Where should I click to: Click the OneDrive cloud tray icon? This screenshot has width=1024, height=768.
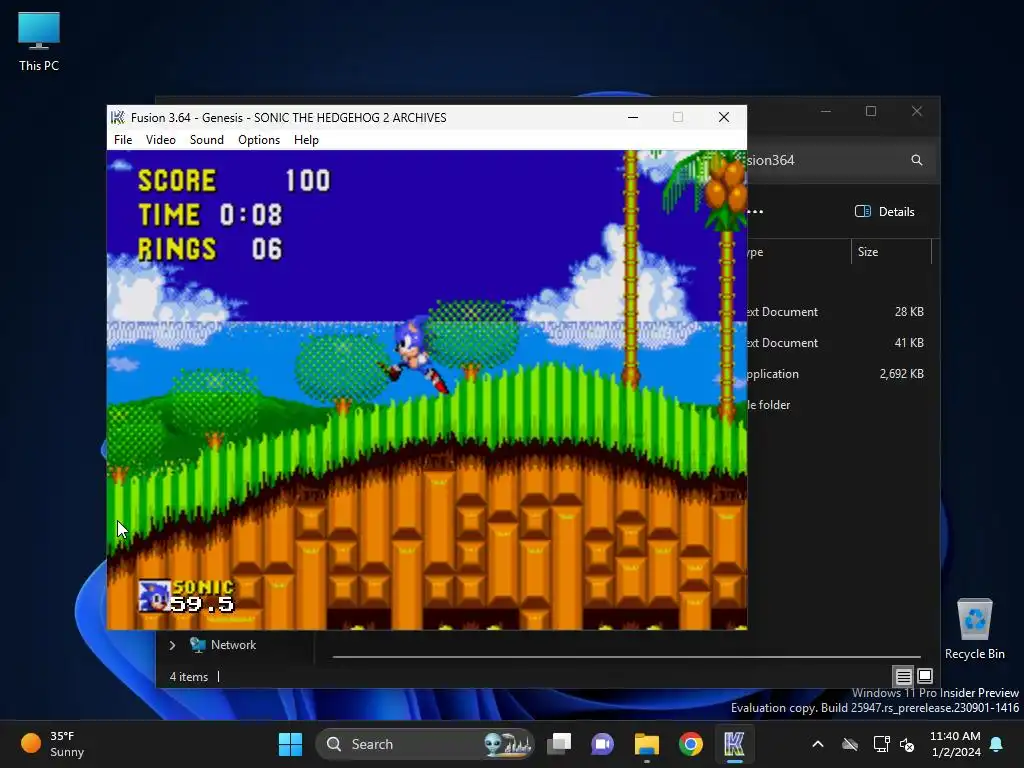[850, 744]
